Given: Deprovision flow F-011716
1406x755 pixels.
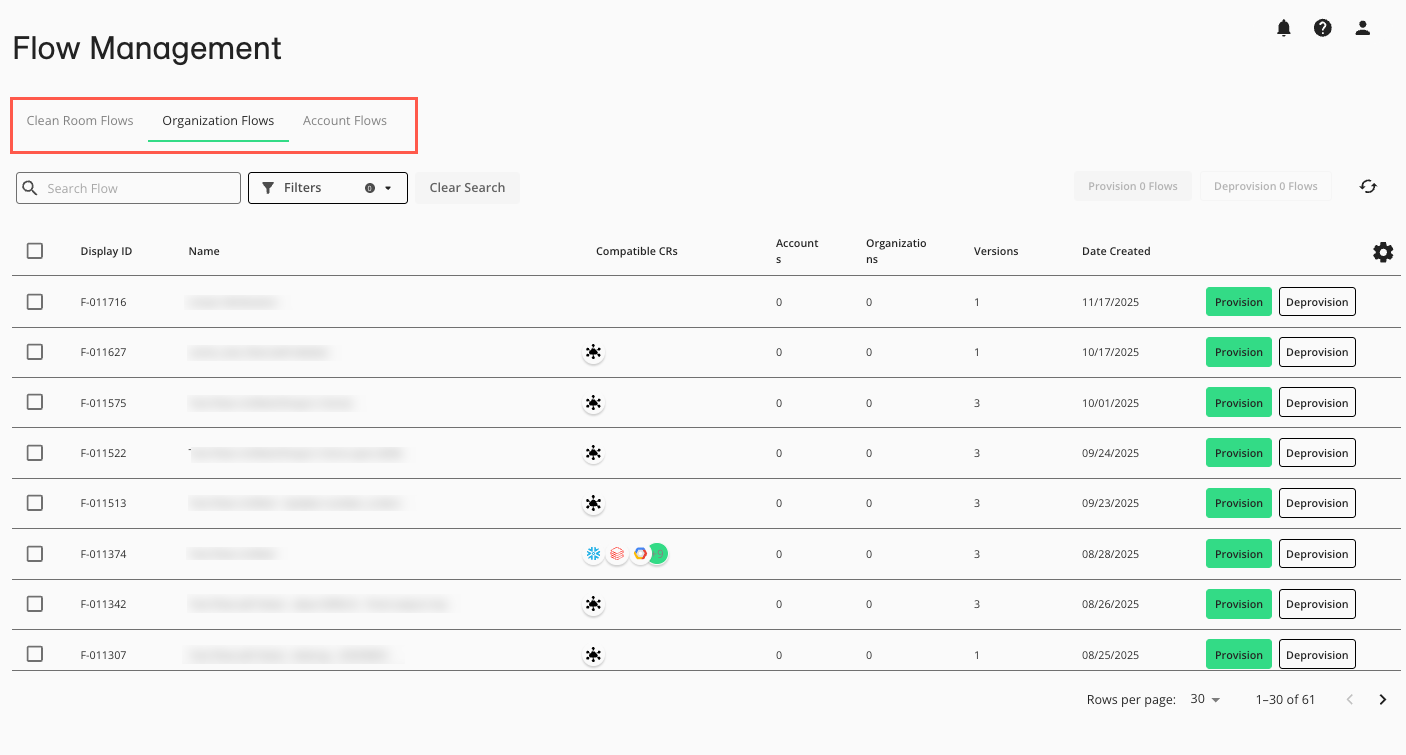Looking at the screenshot, I should coord(1317,302).
